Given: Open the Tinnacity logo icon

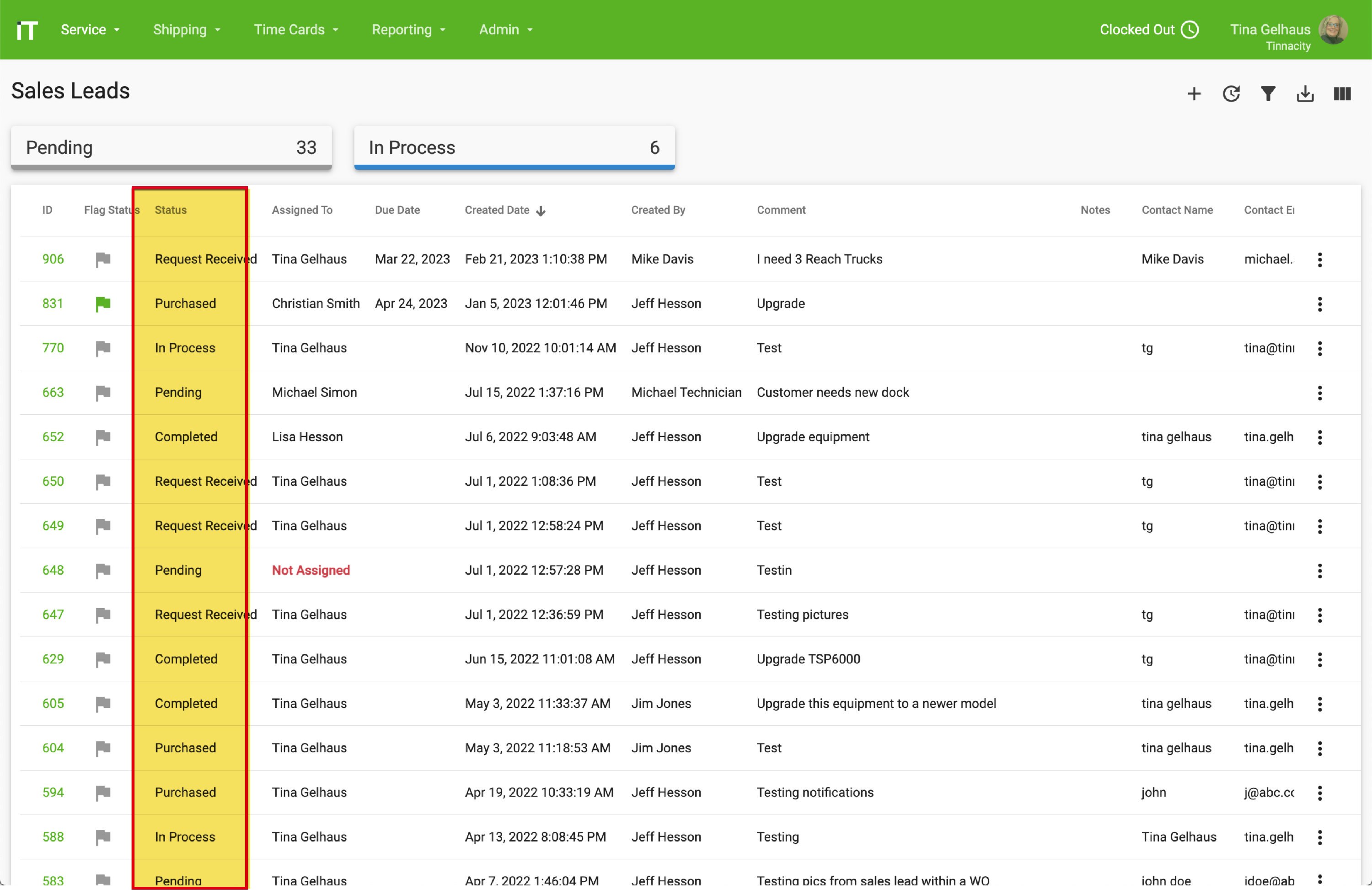Looking at the screenshot, I should (x=27, y=29).
